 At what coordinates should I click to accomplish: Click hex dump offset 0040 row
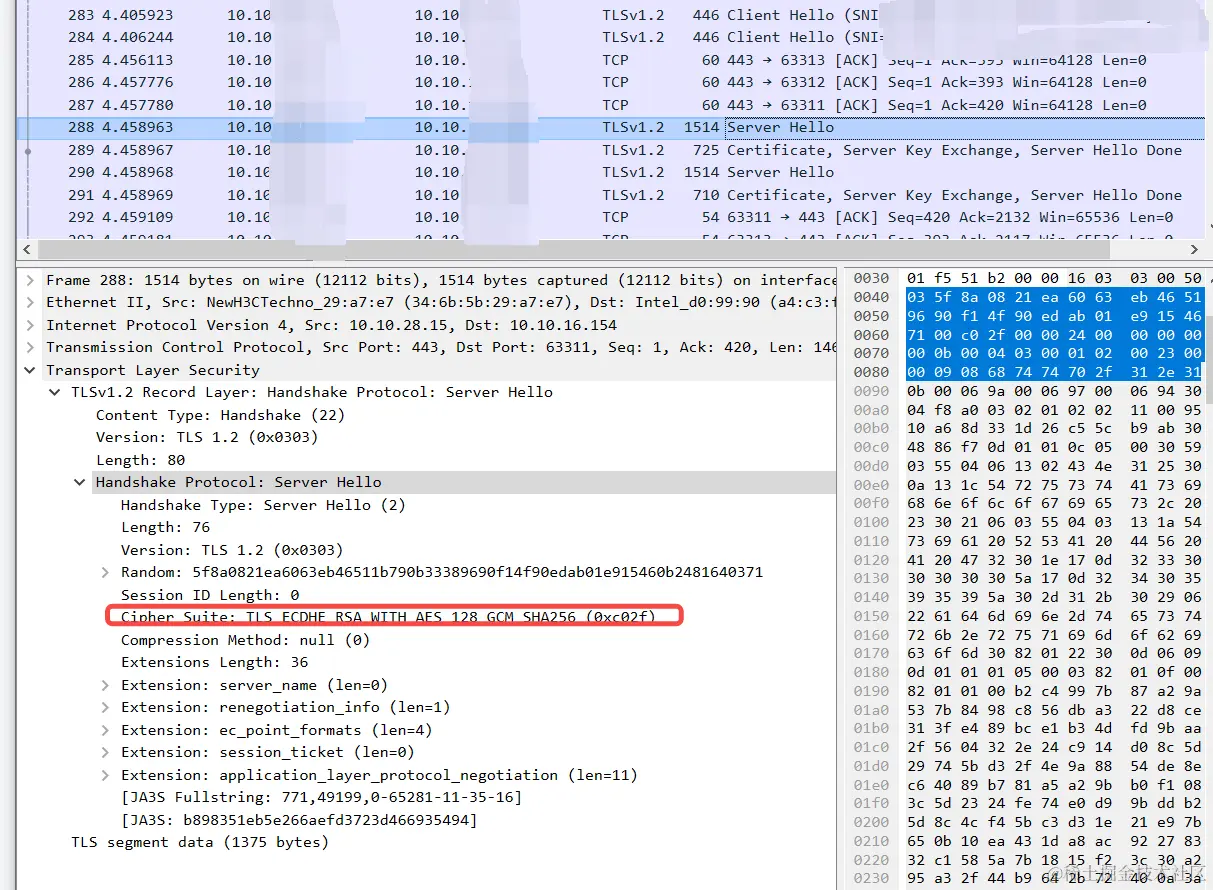[1028, 297]
